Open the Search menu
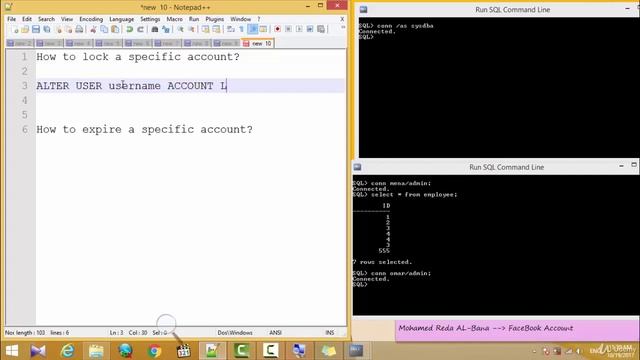 (x=46, y=19)
